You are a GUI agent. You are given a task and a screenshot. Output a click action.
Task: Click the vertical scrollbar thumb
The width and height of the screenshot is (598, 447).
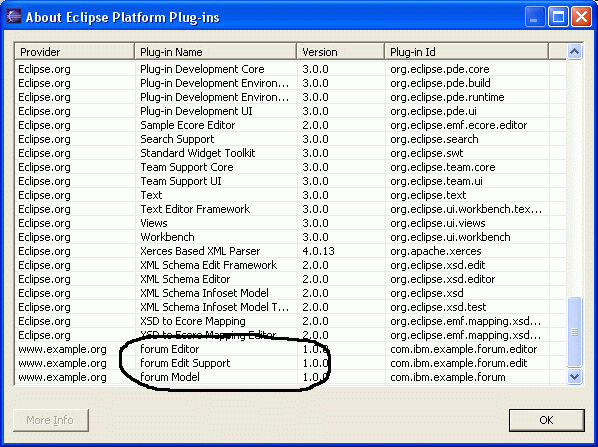coord(574,332)
